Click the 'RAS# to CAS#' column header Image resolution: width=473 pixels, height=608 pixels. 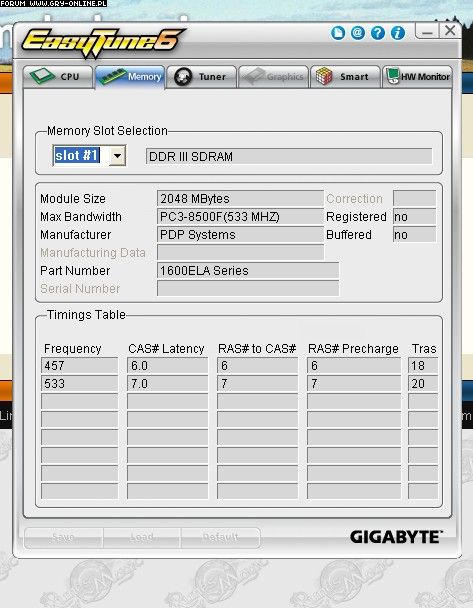click(x=257, y=349)
